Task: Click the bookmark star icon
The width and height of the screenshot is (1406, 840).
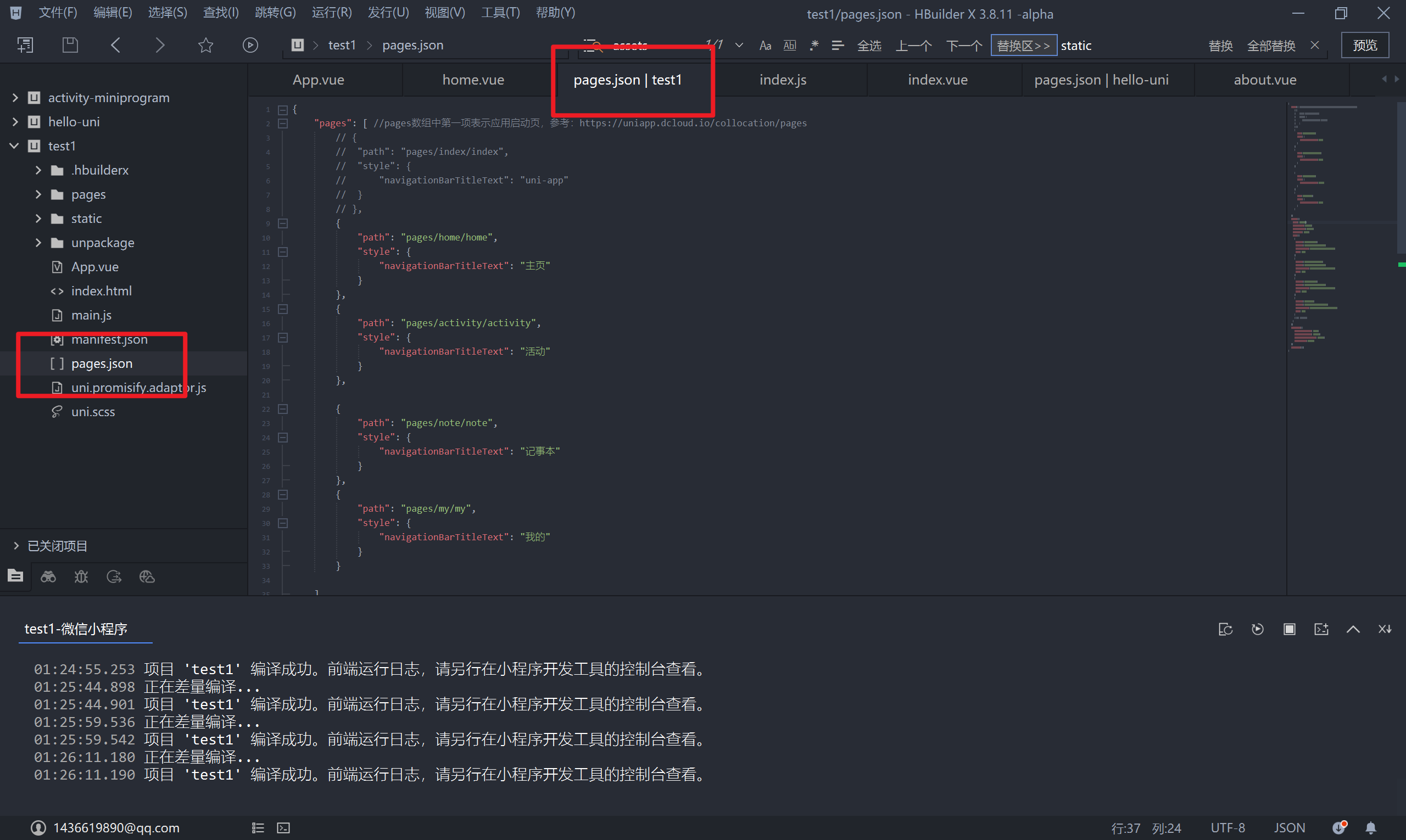Action: (205, 45)
